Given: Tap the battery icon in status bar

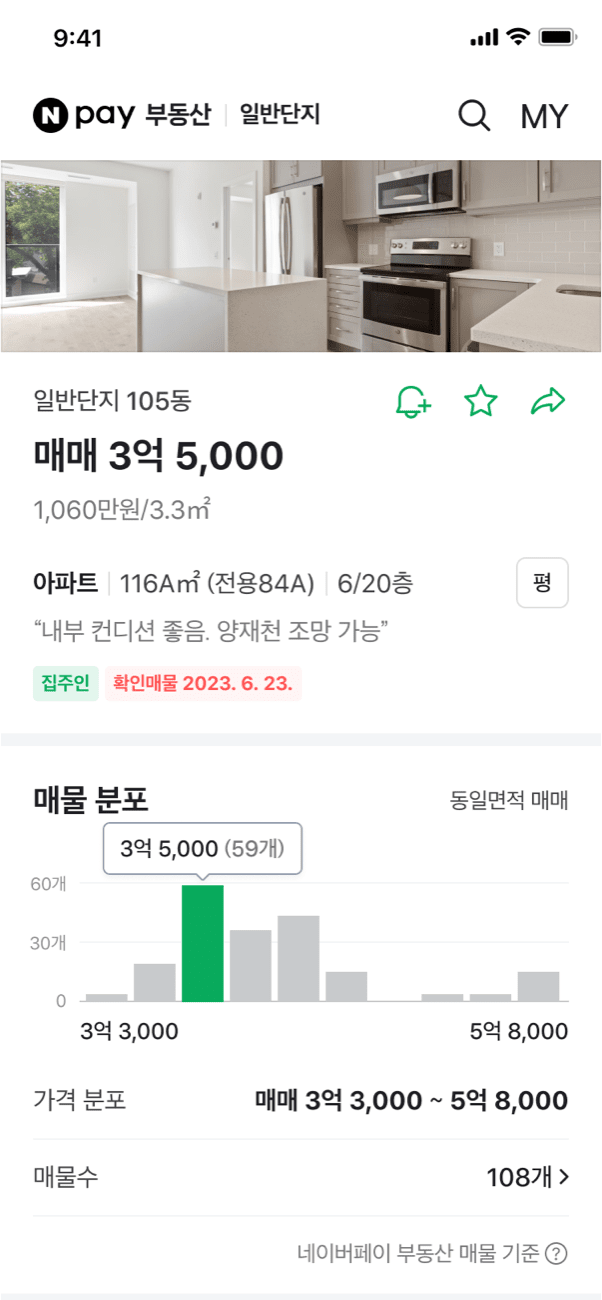Looking at the screenshot, I should click(x=557, y=38).
